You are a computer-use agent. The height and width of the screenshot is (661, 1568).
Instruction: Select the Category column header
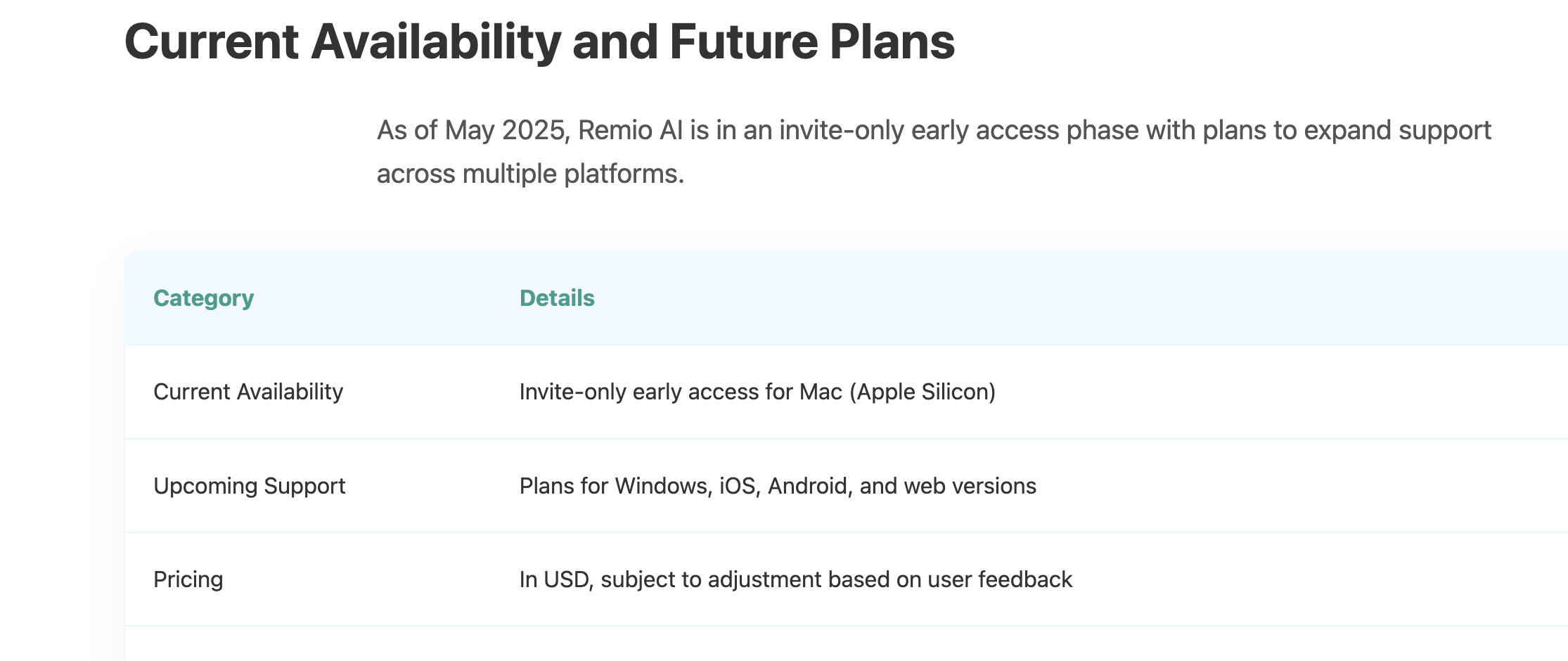click(204, 298)
